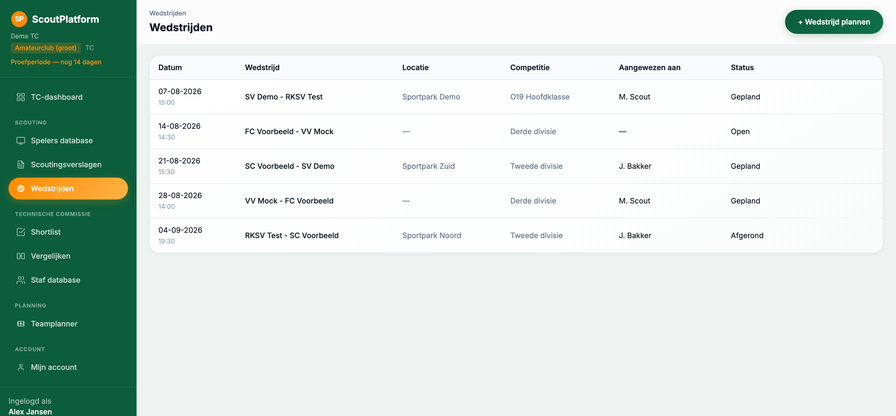Click the Locatie column header
The image size is (896, 416).
(x=415, y=67)
